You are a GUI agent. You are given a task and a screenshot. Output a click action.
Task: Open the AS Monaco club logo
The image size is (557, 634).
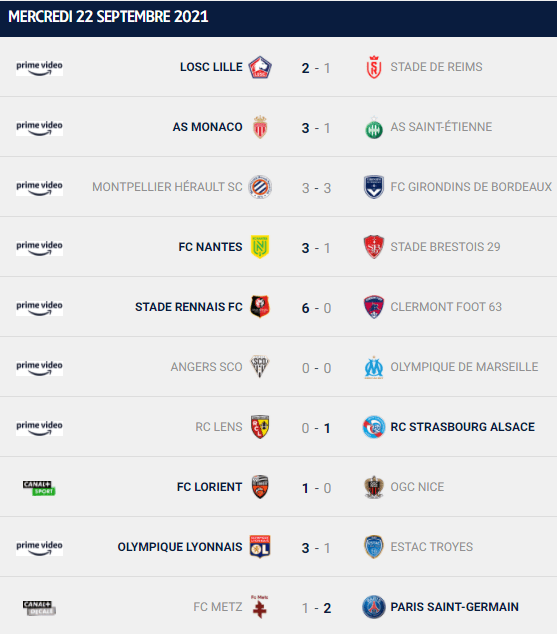point(260,127)
